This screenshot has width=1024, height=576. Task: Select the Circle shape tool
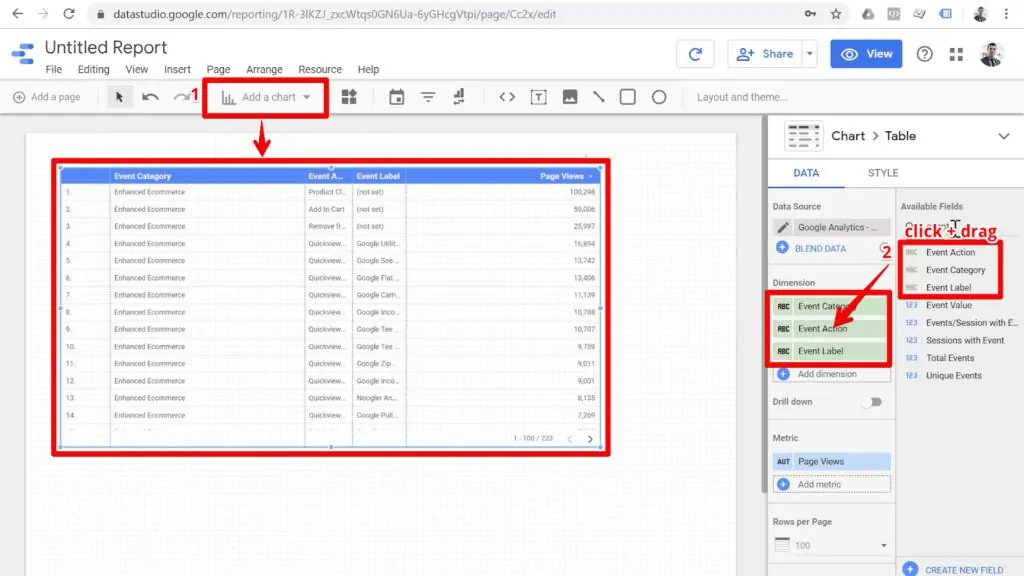pyautogui.click(x=659, y=97)
